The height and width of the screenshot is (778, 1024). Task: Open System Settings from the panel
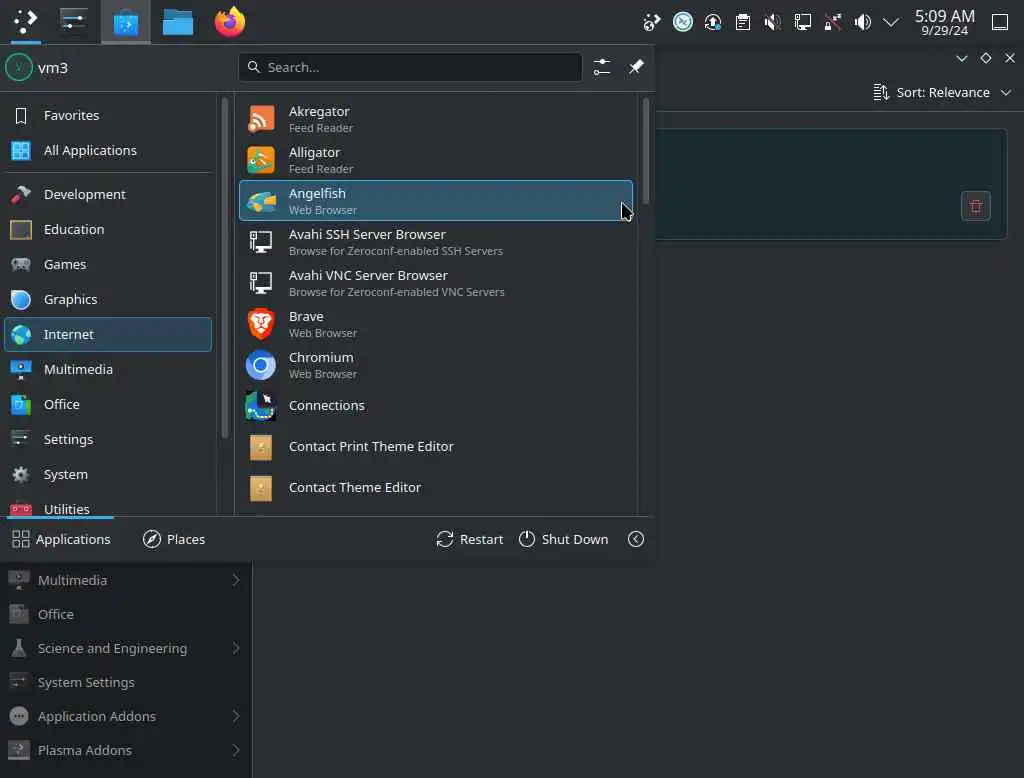[x=74, y=22]
